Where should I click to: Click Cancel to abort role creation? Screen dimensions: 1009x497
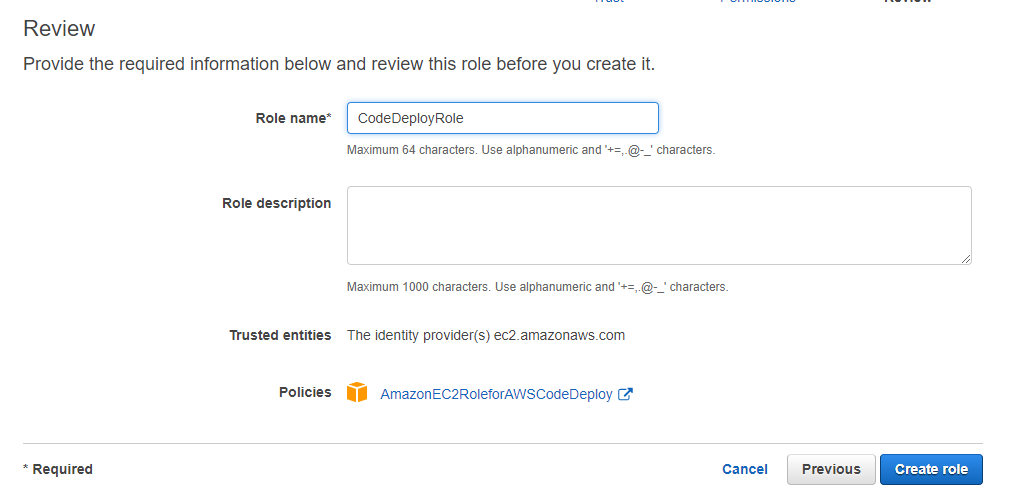(x=745, y=469)
